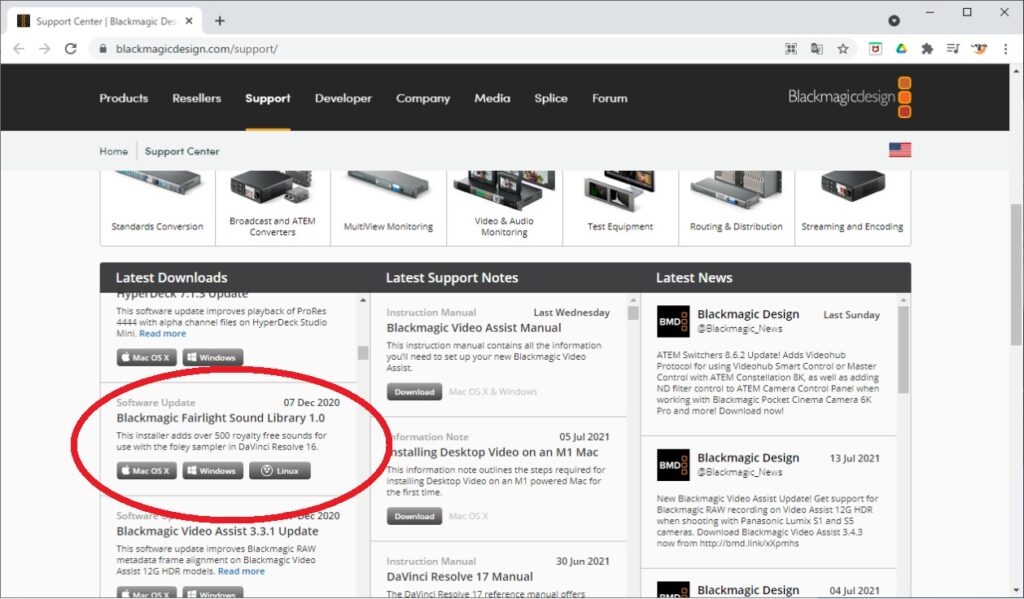The width and height of the screenshot is (1024, 599).
Task: Open the media control playlist icon
Action: point(953,48)
